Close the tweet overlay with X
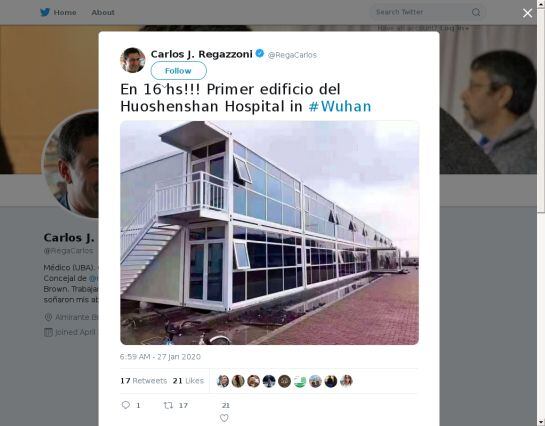 [527, 13]
